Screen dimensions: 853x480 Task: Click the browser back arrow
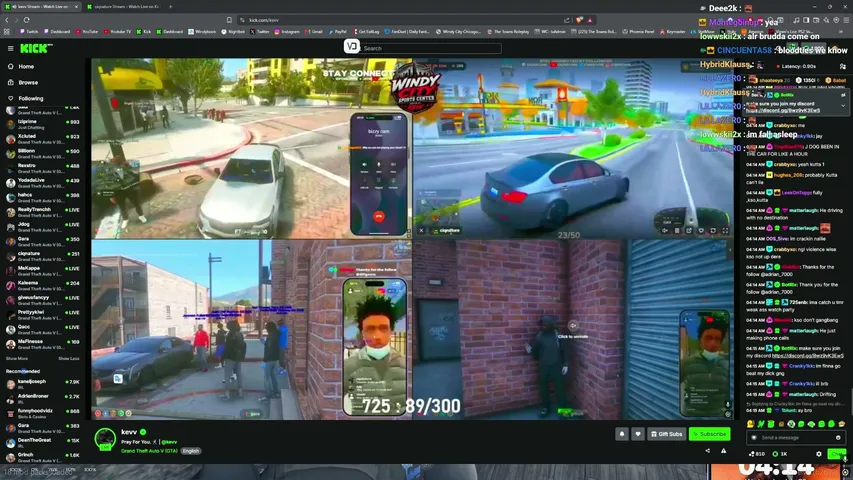click(x=7, y=20)
